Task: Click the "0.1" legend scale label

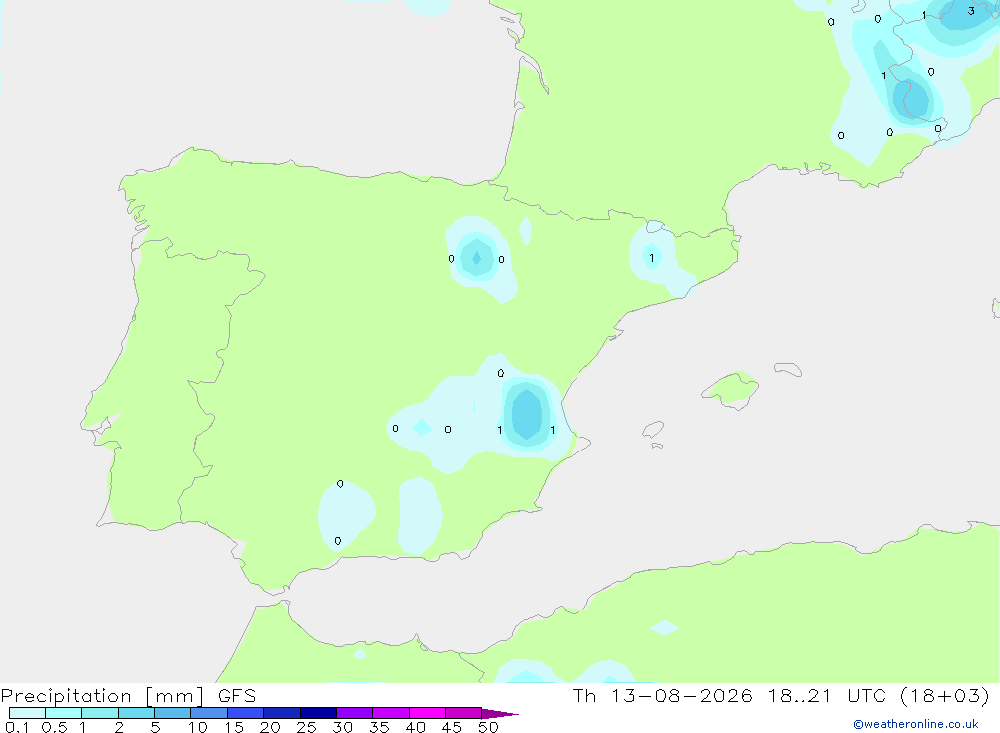Action: point(17,727)
